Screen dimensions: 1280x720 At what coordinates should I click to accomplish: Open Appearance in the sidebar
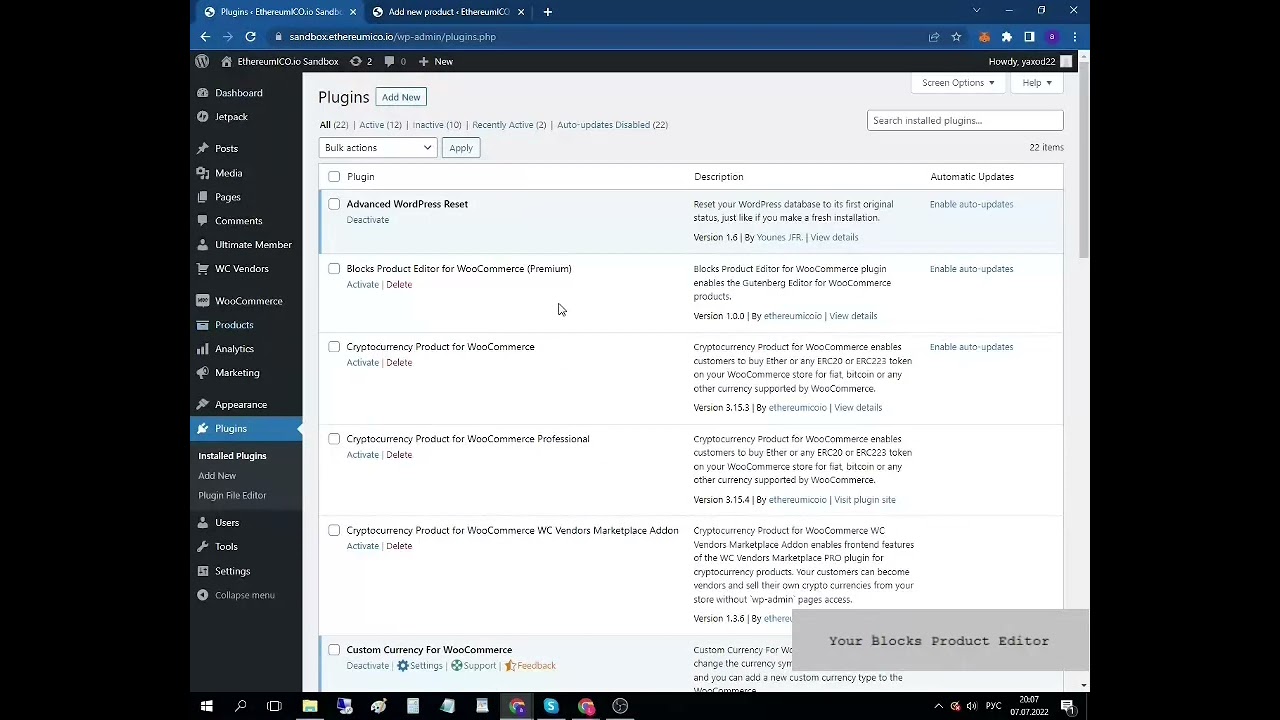pos(240,405)
